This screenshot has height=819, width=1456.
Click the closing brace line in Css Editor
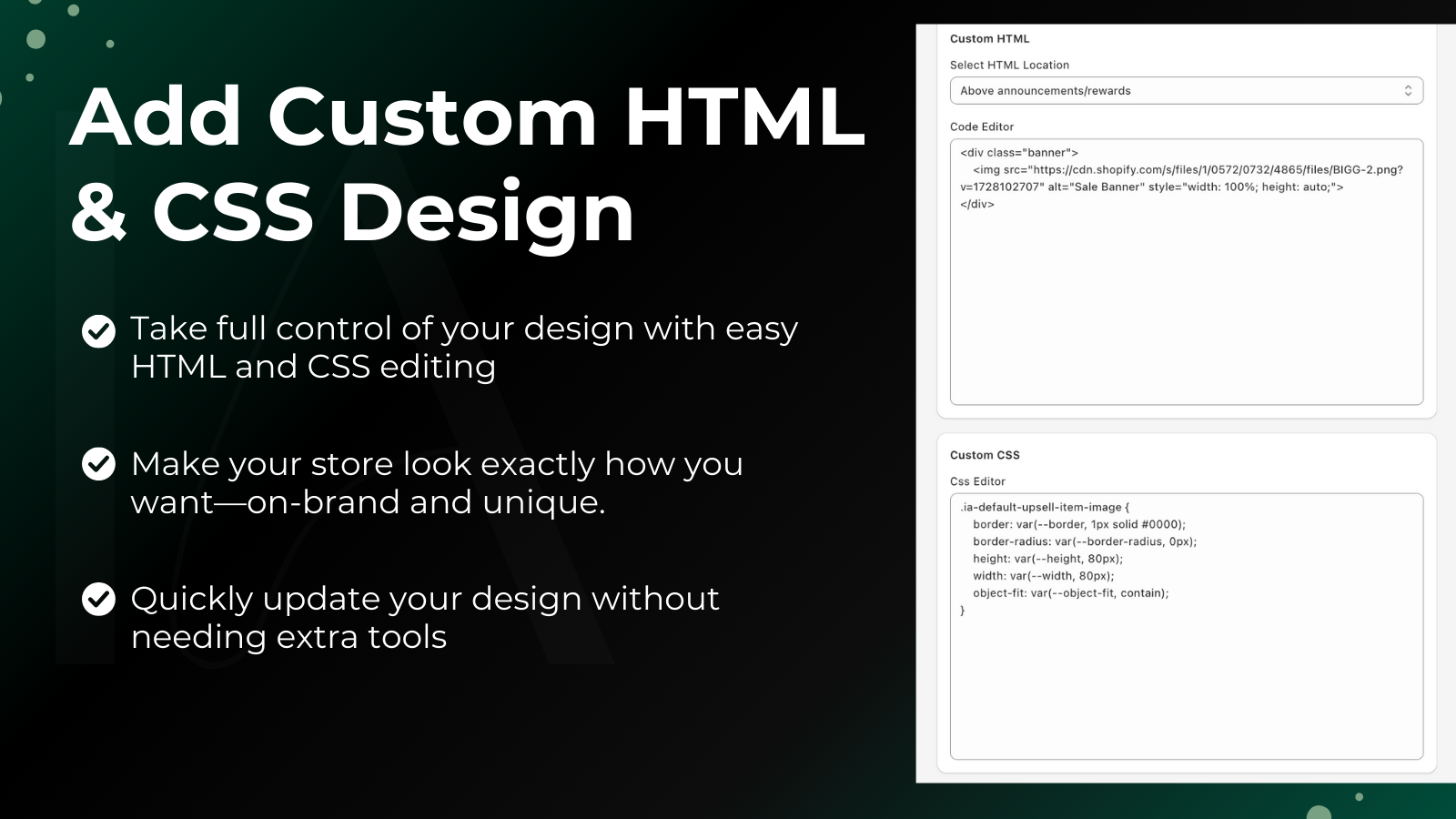pyautogui.click(x=963, y=611)
